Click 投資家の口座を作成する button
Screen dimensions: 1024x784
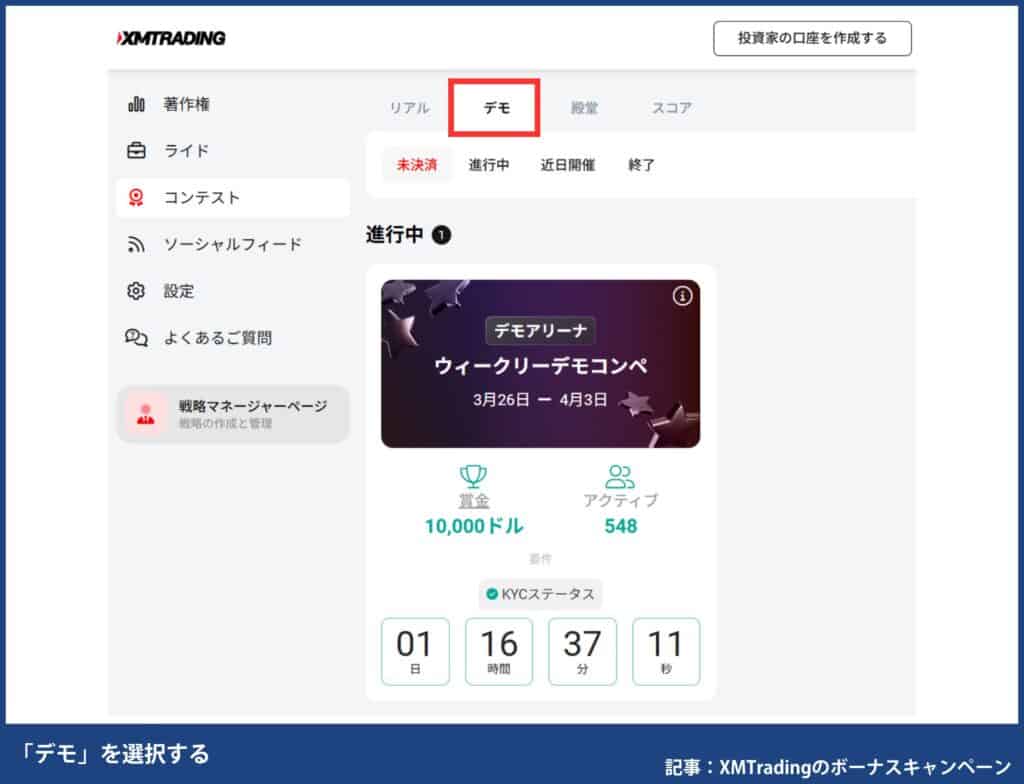click(x=812, y=39)
